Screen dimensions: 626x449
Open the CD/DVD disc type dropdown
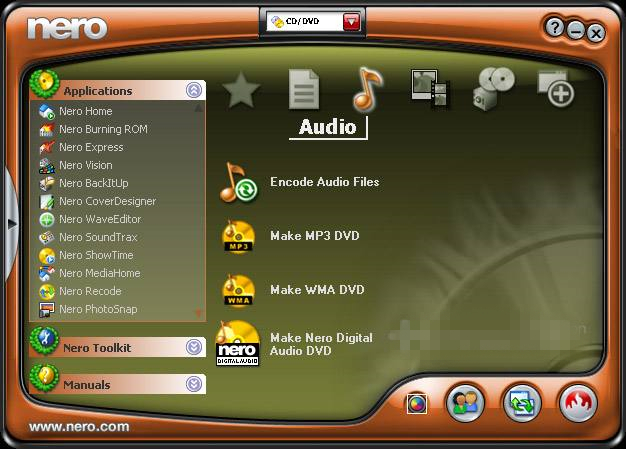tap(351, 22)
